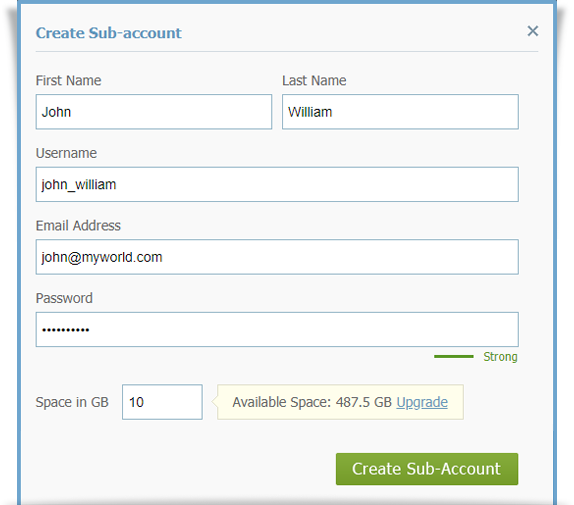This screenshot has height=505, width=574.
Task: Select the Username field with john_william
Action: (x=277, y=184)
